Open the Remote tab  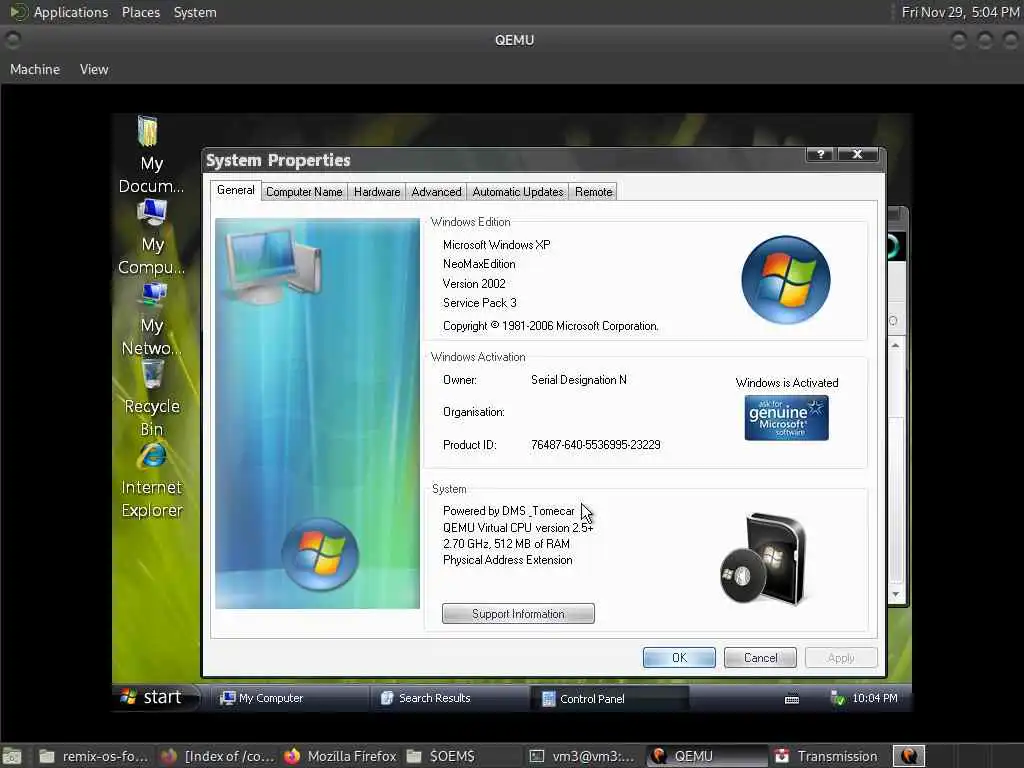[x=594, y=192]
